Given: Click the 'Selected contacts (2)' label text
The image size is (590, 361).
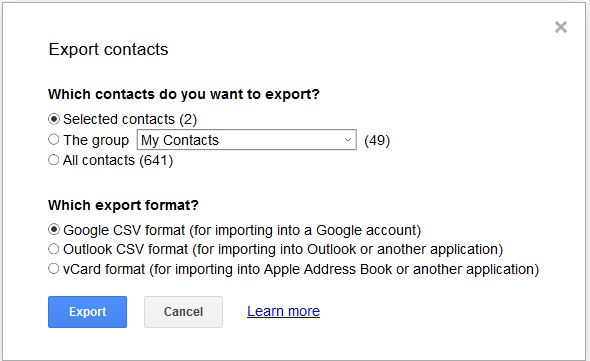Looking at the screenshot, I should coord(130,119).
